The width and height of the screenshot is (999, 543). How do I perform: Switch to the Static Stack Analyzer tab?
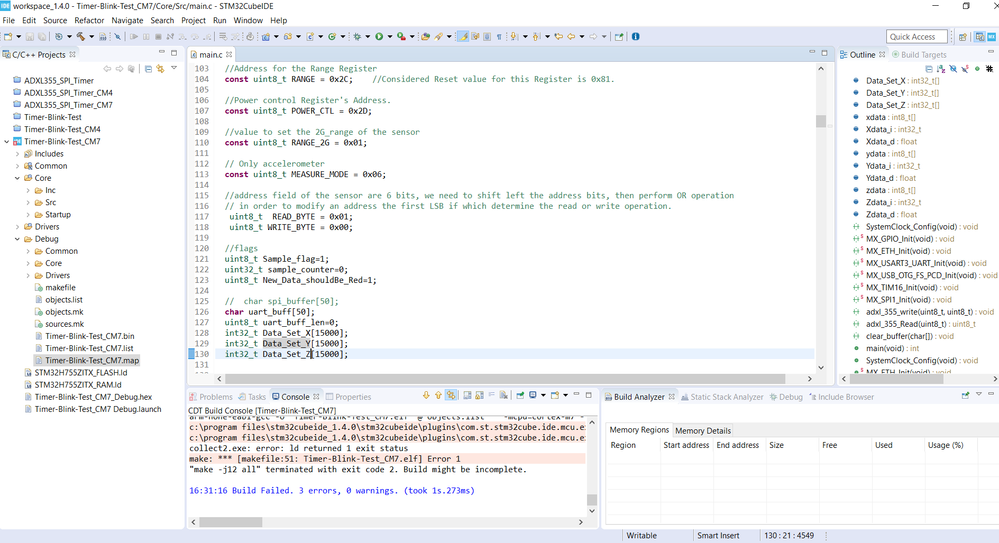pos(722,396)
